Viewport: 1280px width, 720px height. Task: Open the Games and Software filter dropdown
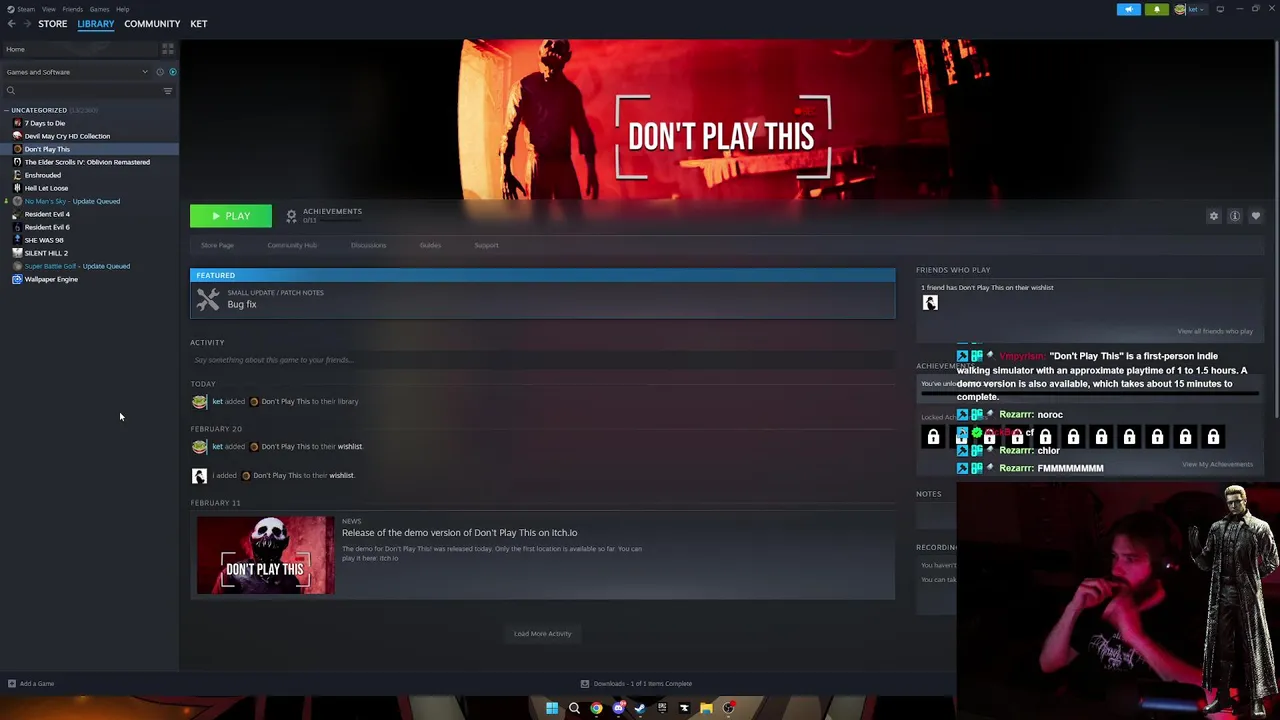[x=76, y=72]
